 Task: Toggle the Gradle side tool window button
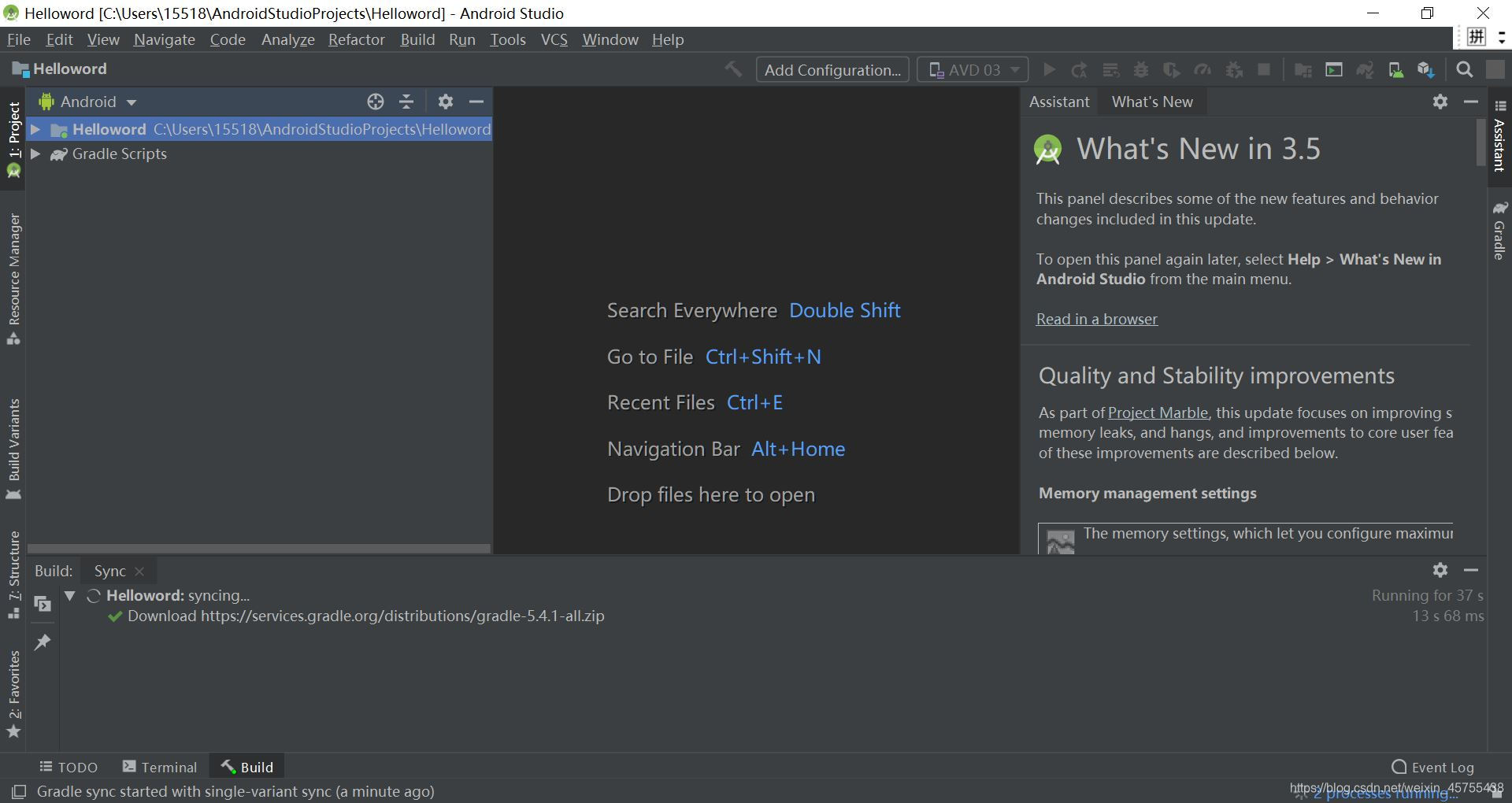click(1499, 230)
